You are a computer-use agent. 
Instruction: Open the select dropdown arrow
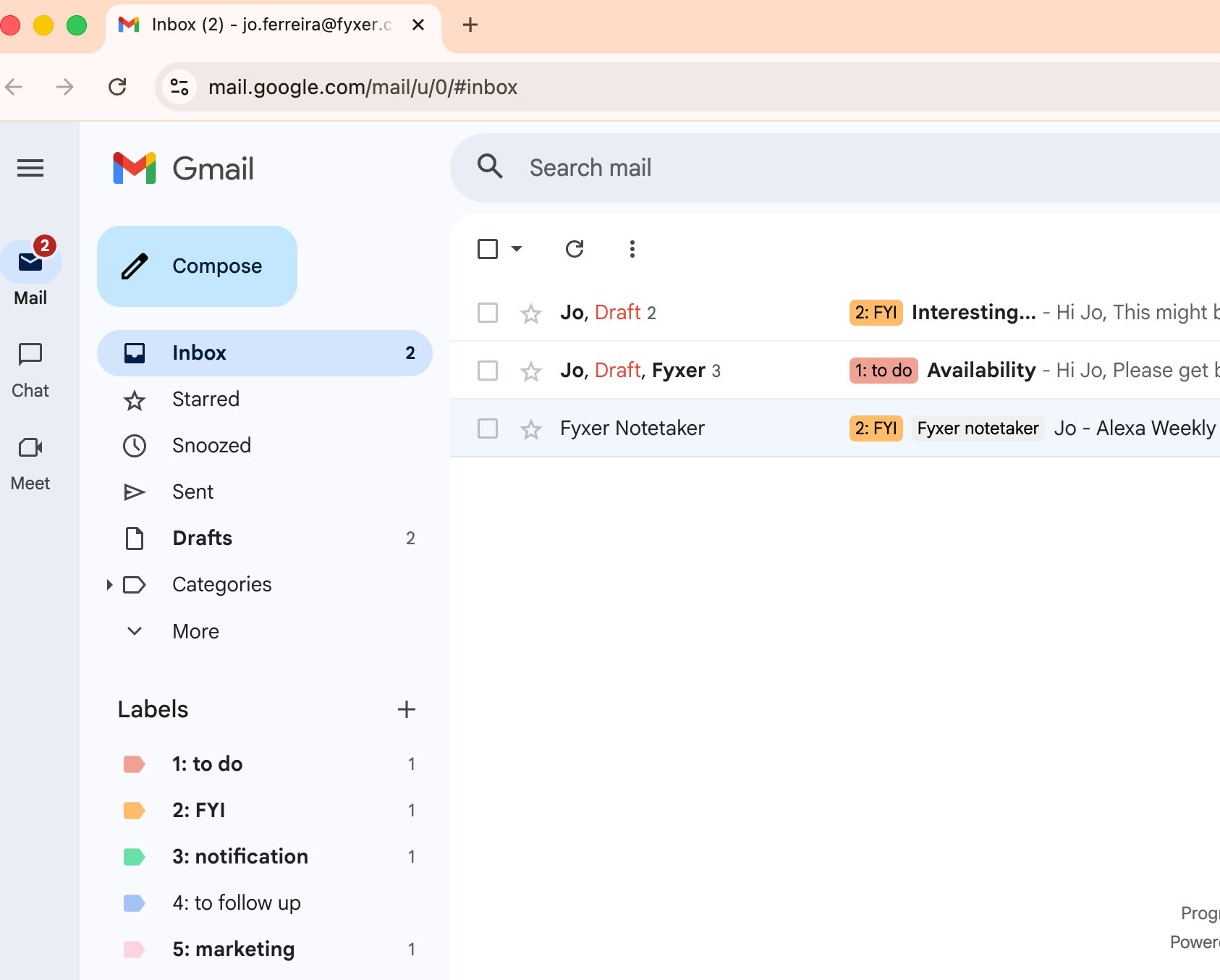[517, 249]
